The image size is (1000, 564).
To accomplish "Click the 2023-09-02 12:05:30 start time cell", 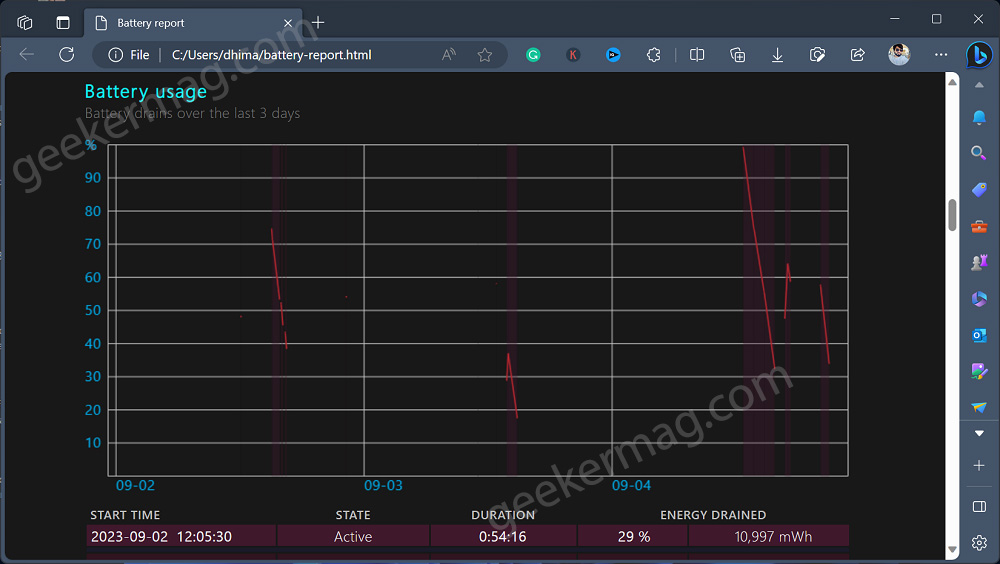I will [181, 537].
